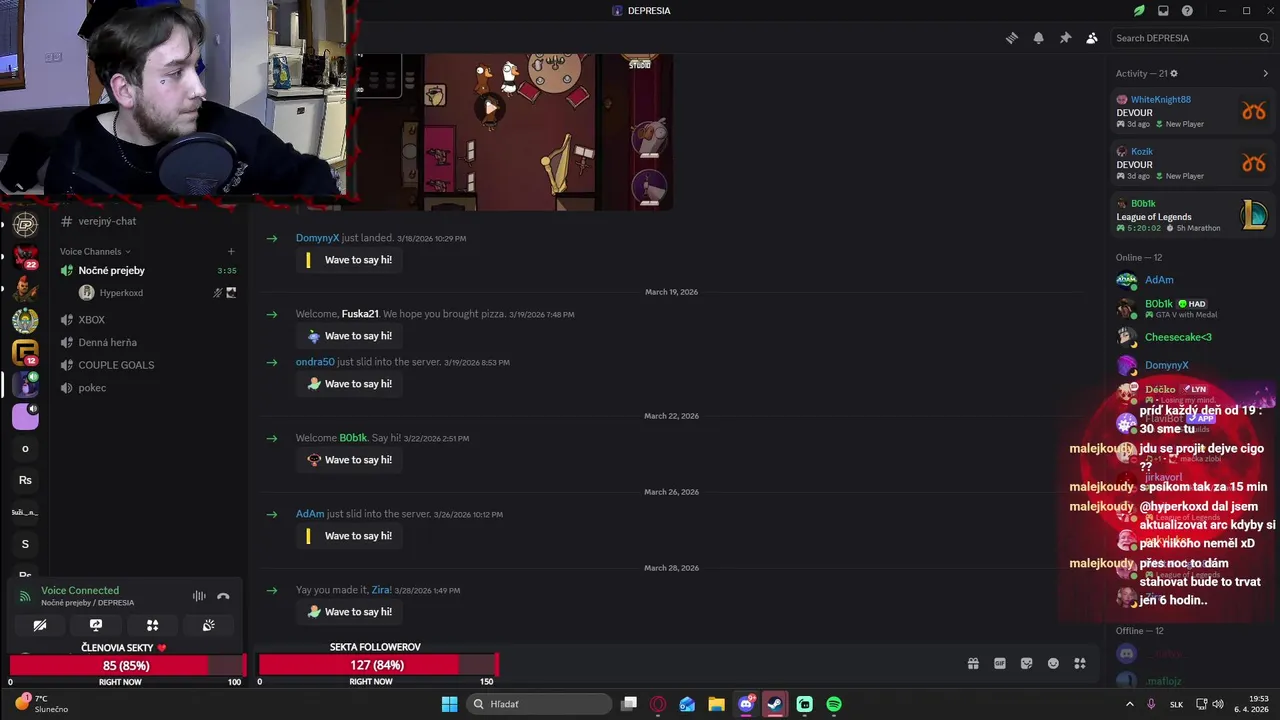1280x720 pixels.
Task: Open Kozik DEVOUR activity card
Action: tap(1192, 163)
